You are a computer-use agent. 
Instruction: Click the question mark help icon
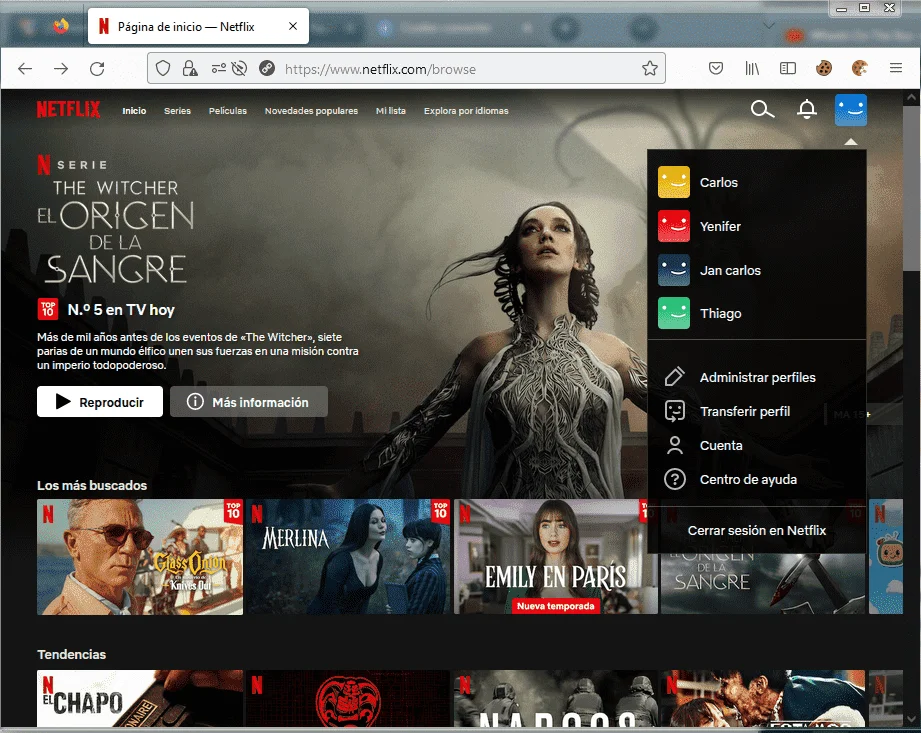click(674, 479)
